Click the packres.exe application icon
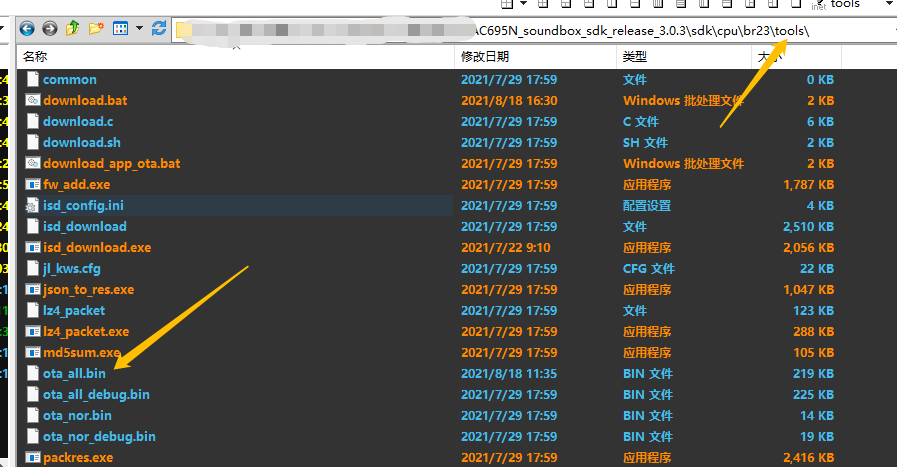 (x=33, y=457)
